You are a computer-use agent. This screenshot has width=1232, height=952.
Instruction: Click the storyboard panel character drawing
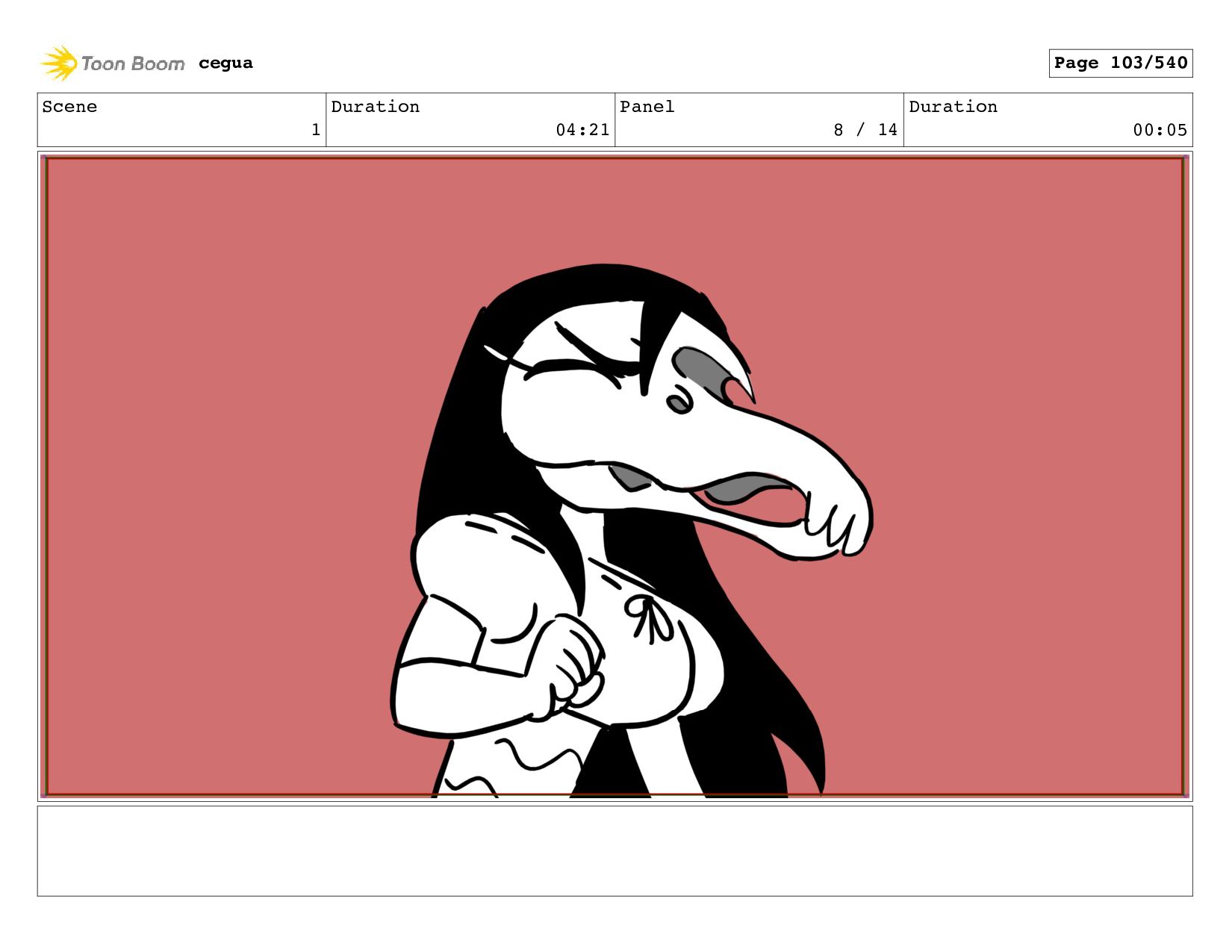pyautogui.click(x=631, y=531)
